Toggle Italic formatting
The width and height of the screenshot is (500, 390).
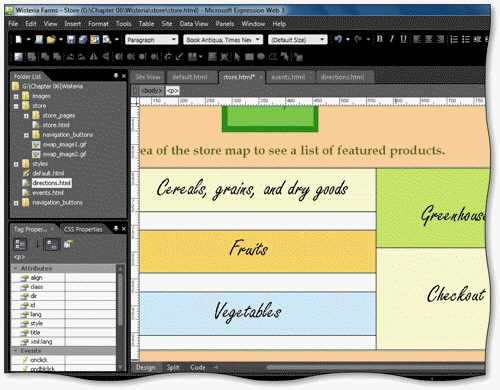392,39
